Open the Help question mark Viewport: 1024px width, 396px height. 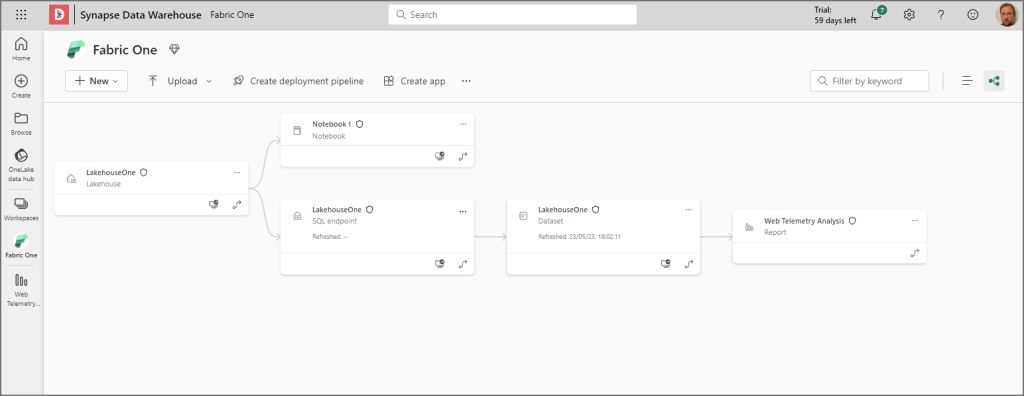click(x=941, y=14)
